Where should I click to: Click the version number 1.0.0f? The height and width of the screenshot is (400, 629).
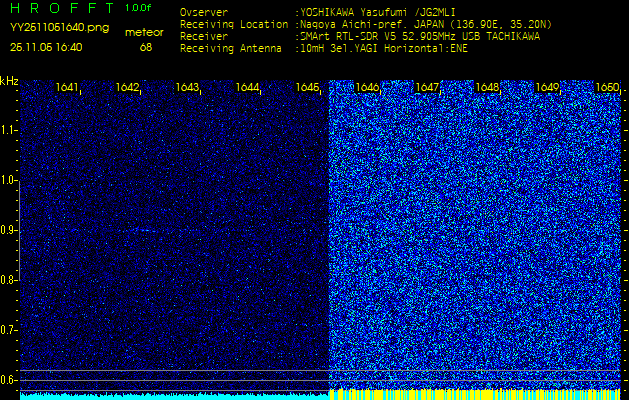pyautogui.click(x=138, y=8)
